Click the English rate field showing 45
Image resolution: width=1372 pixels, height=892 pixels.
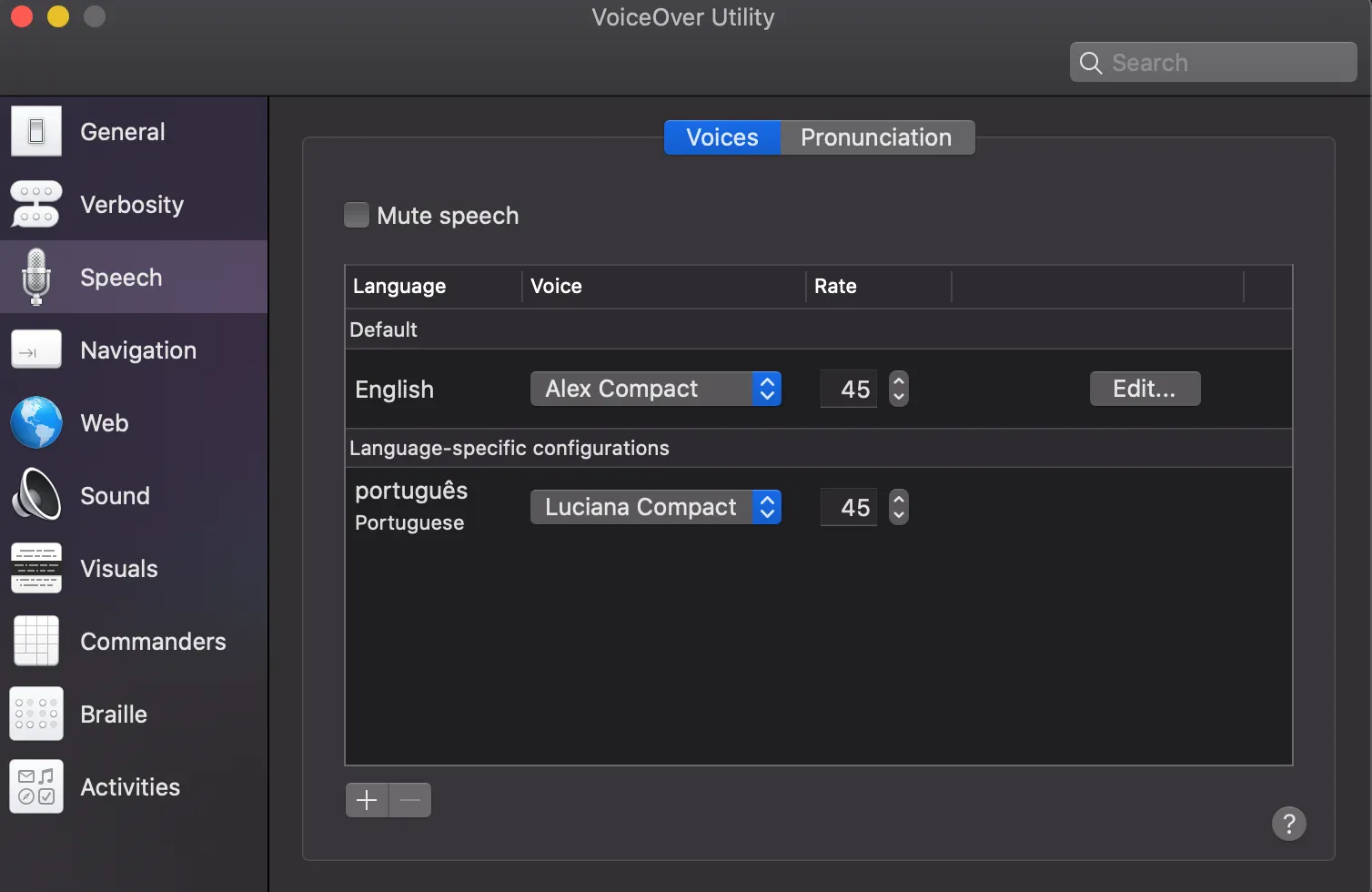pos(849,390)
